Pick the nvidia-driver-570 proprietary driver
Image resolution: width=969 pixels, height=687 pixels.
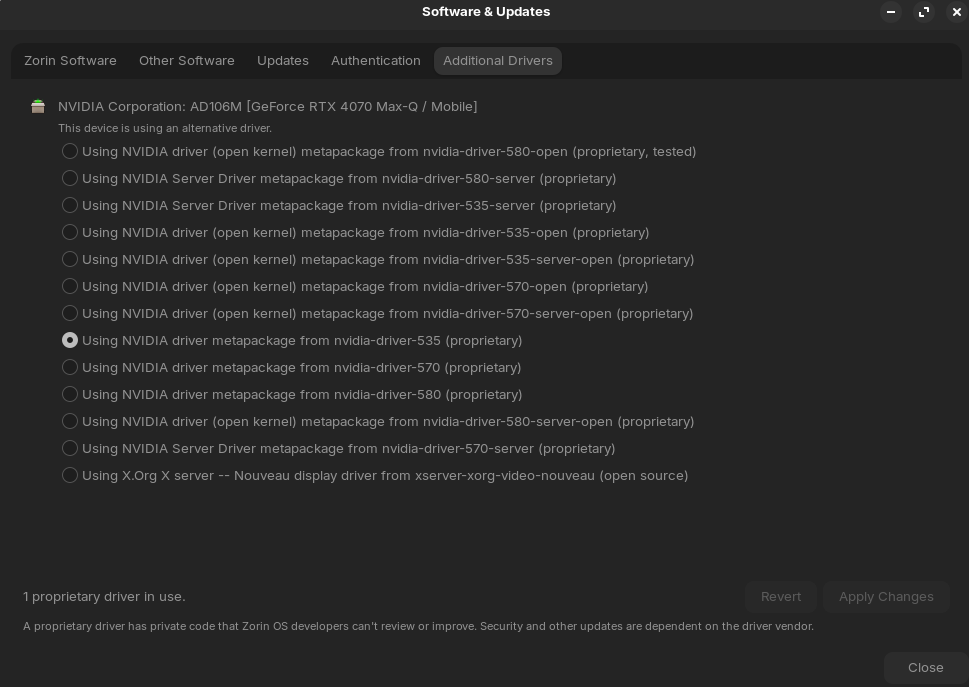pyautogui.click(x=70, y=367)
